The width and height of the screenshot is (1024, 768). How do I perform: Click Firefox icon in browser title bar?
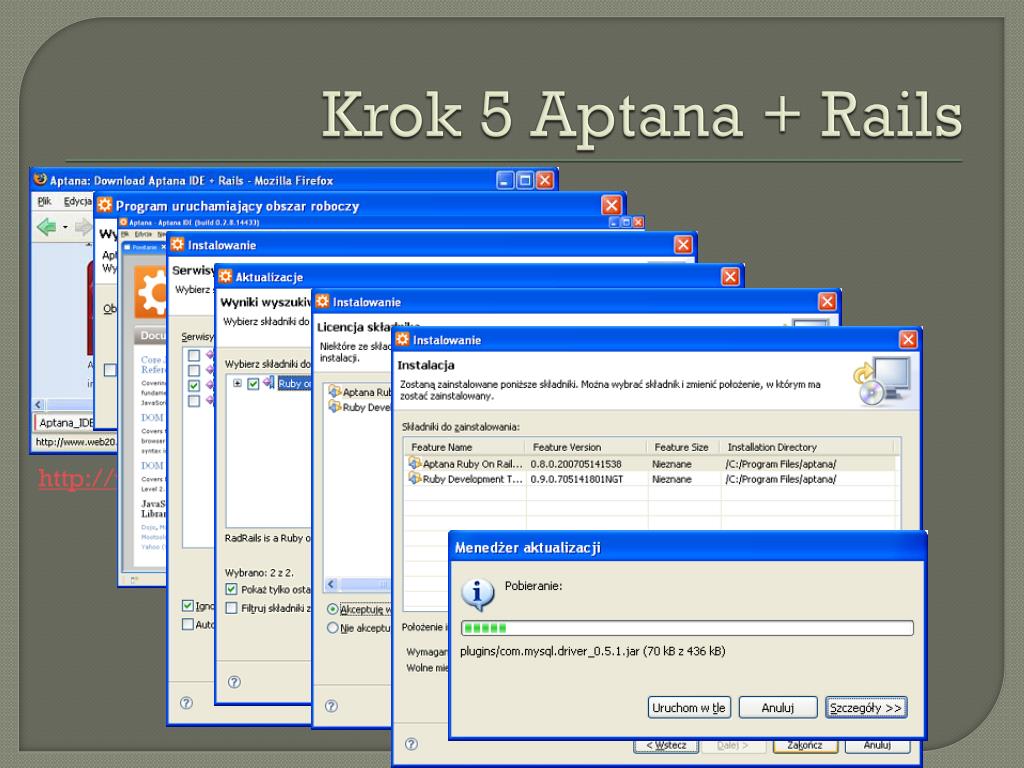click(x=40, y=180)
